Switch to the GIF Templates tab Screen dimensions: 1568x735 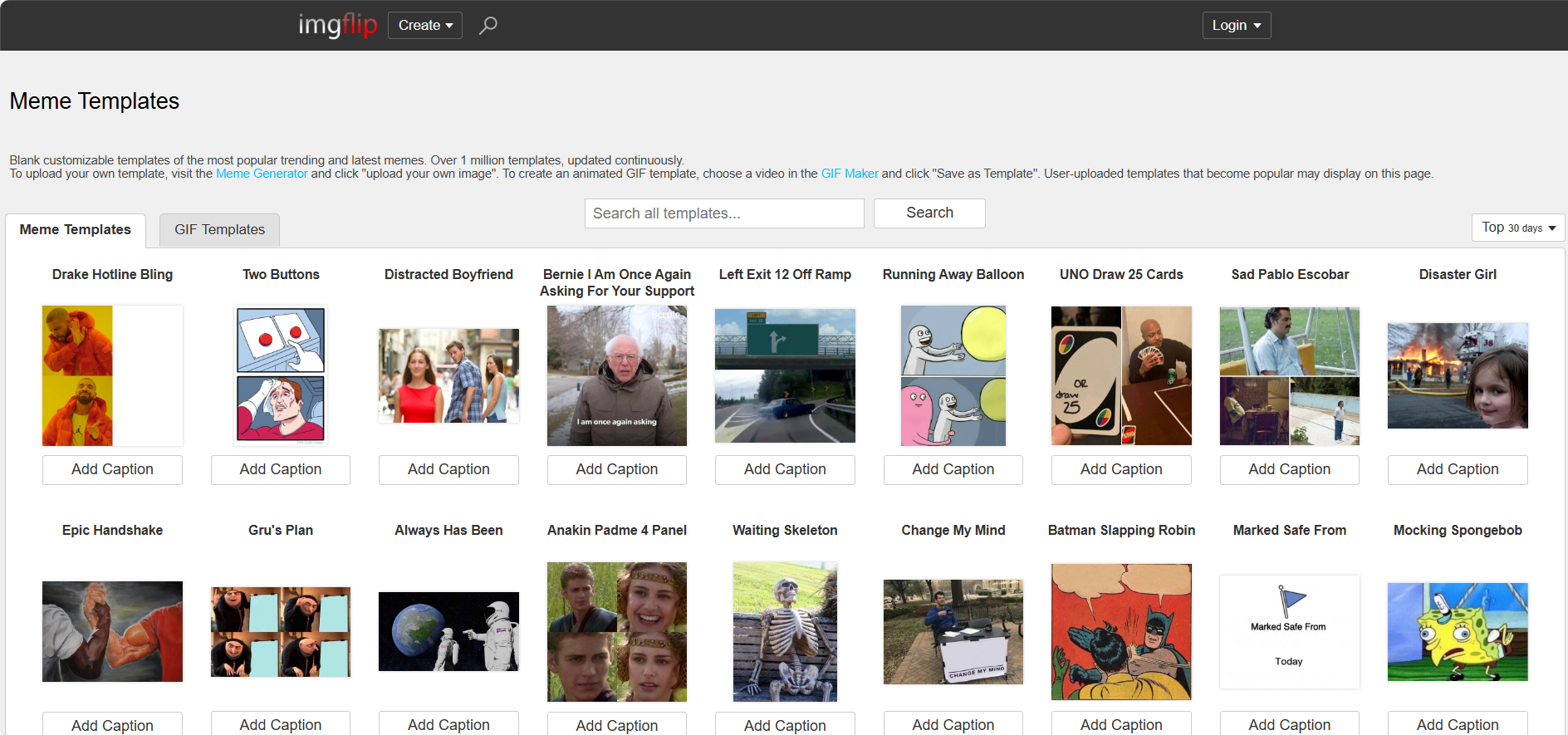(x=219, y=230)
